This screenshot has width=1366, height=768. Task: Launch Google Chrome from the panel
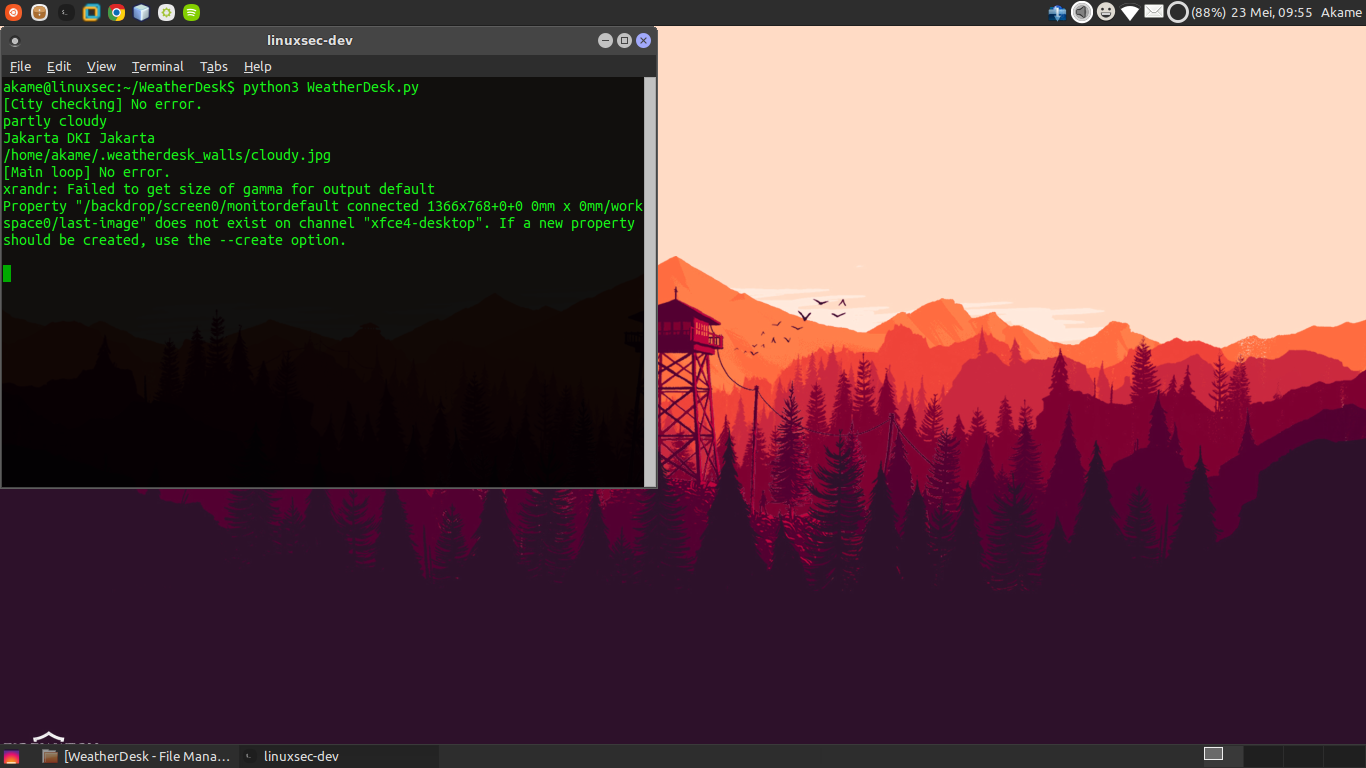(x=116, y=13)
